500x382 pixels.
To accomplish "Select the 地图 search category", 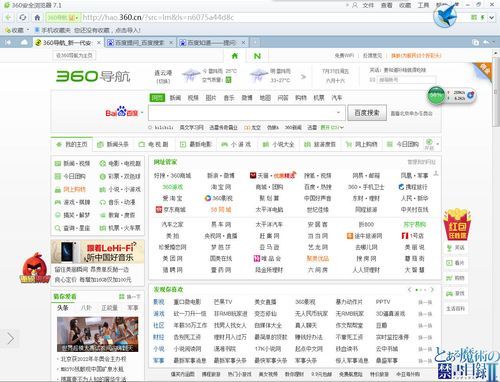I will pyautogui.click(x=265, y=98).
